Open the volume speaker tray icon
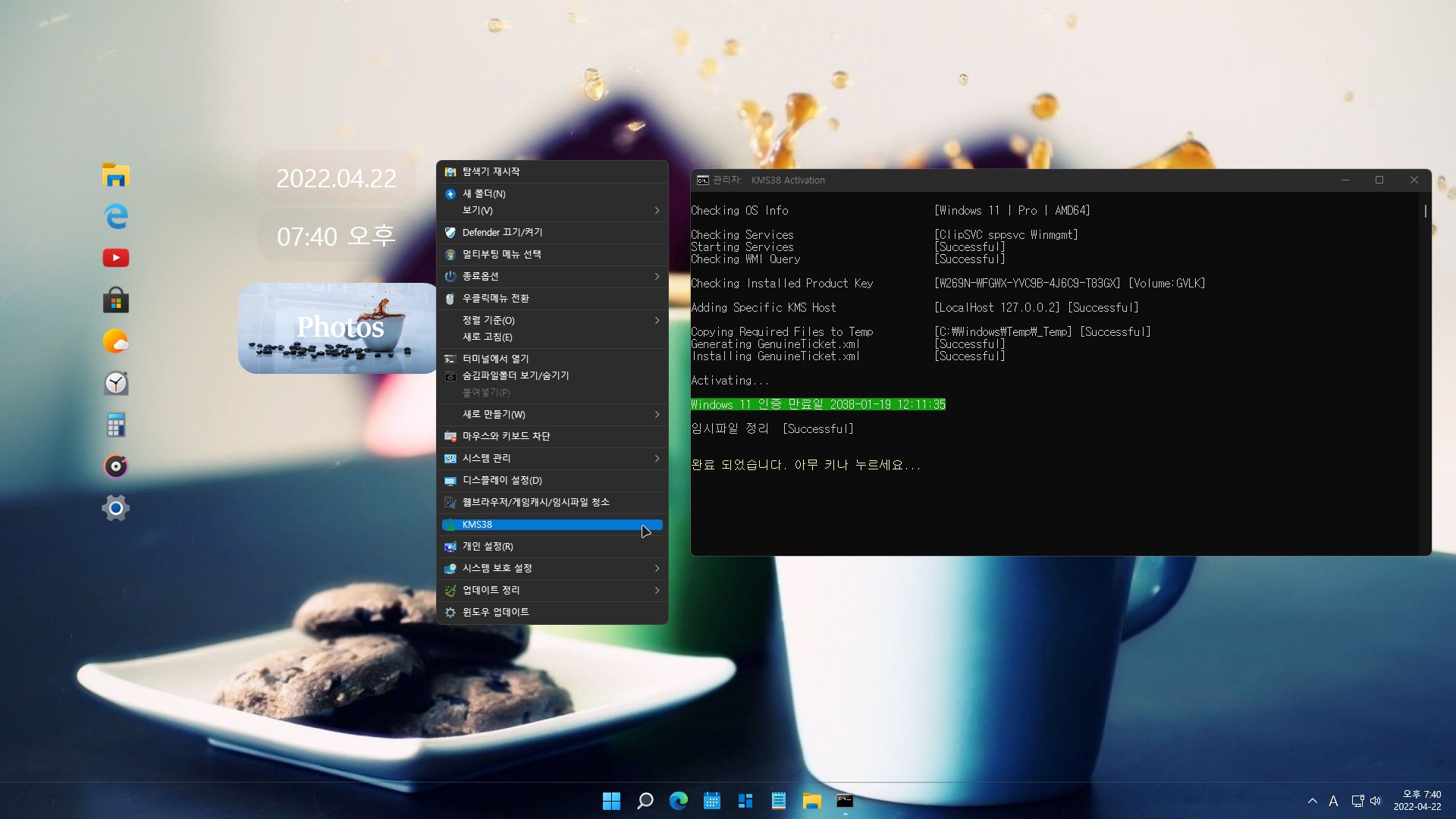Image resolution: width=1456 pixels, height=819 pixels. [1376, 801]
